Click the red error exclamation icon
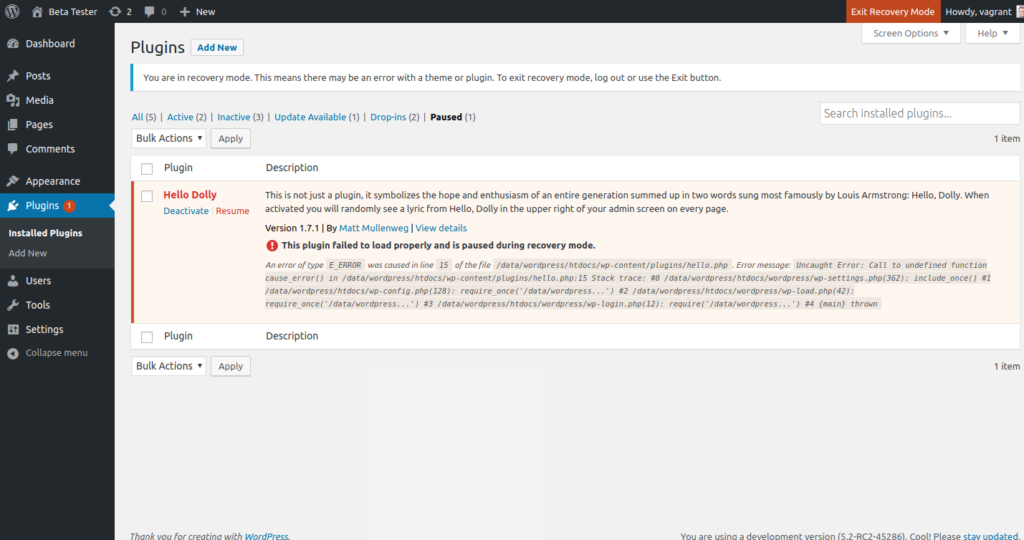1024x540 pixels. 272,246
